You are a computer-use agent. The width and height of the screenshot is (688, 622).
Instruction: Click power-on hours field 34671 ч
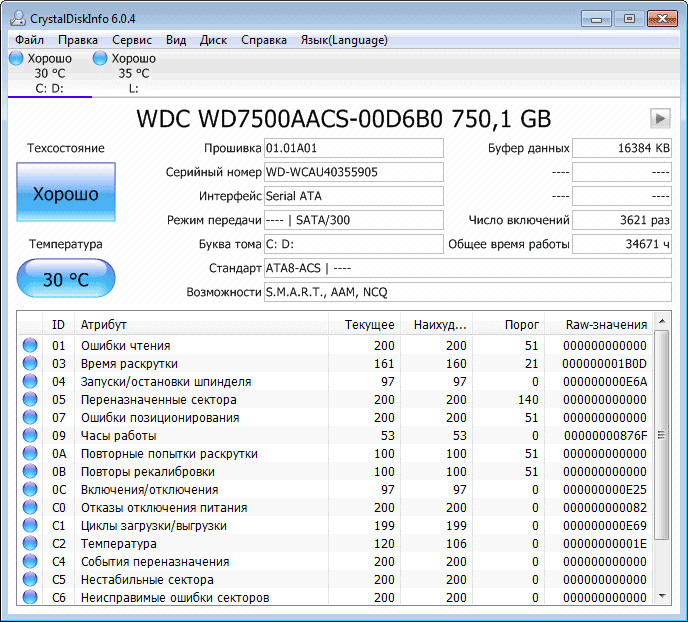coord(622,244)
